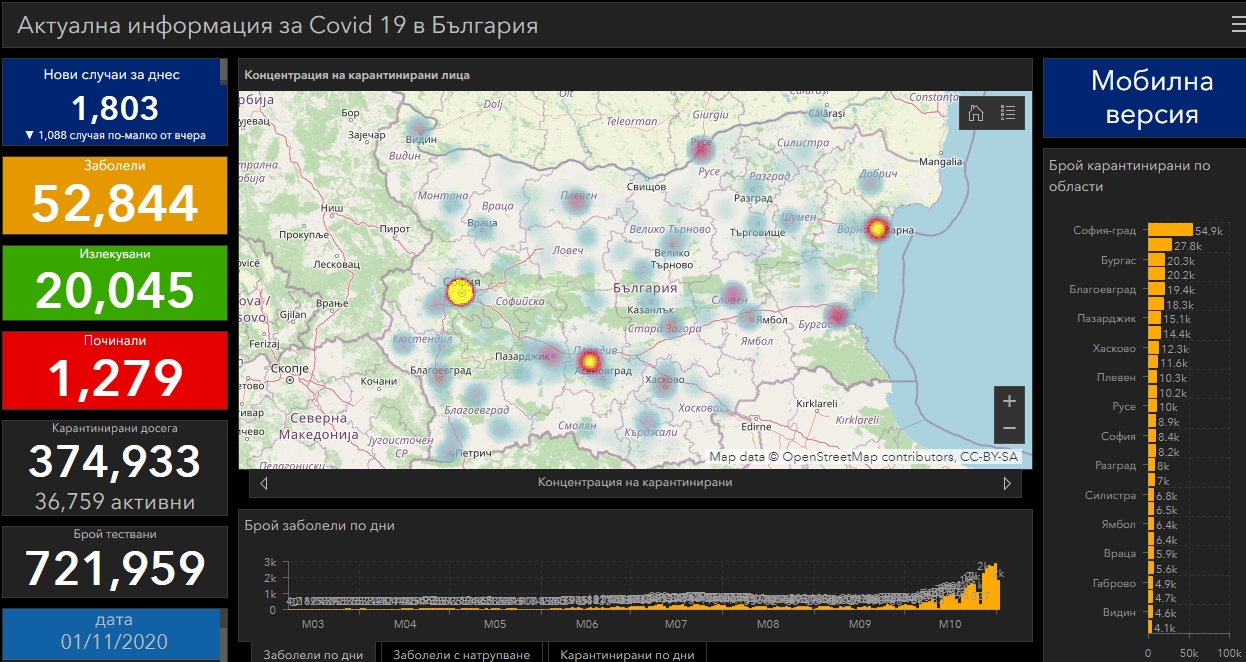Viewport: 1246px width, 662px height.
Task: Select the Карантинирани по дни tab
Action: click(x=627, y=654)
